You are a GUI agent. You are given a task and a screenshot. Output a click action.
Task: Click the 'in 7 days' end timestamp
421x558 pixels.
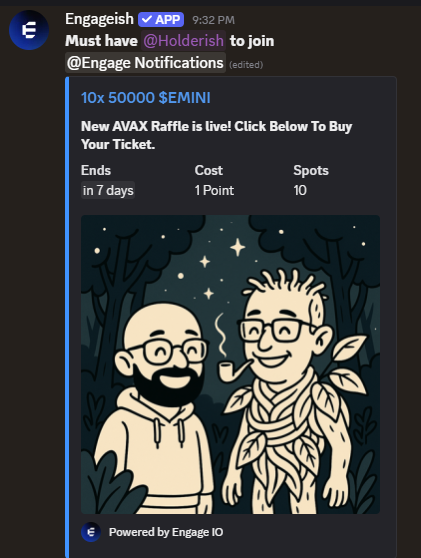108,190
